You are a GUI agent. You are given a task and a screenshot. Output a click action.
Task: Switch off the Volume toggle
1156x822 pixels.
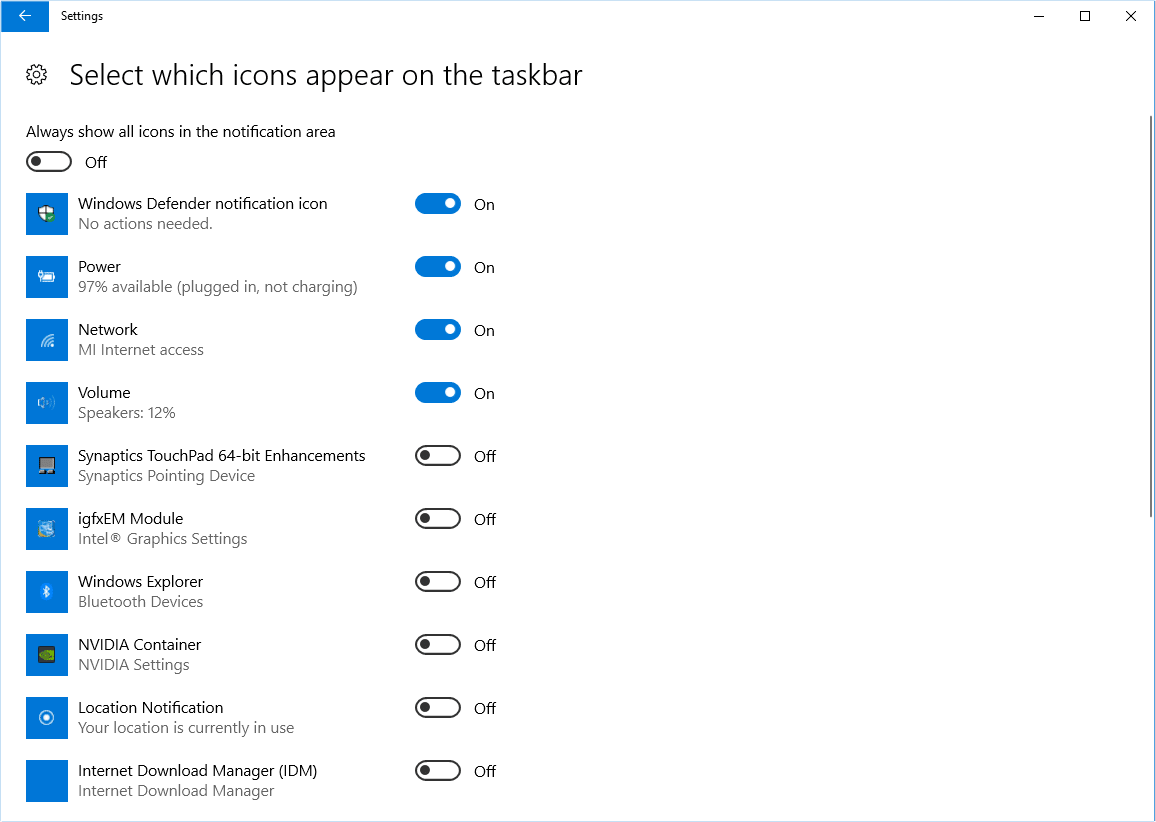point(438,393)
